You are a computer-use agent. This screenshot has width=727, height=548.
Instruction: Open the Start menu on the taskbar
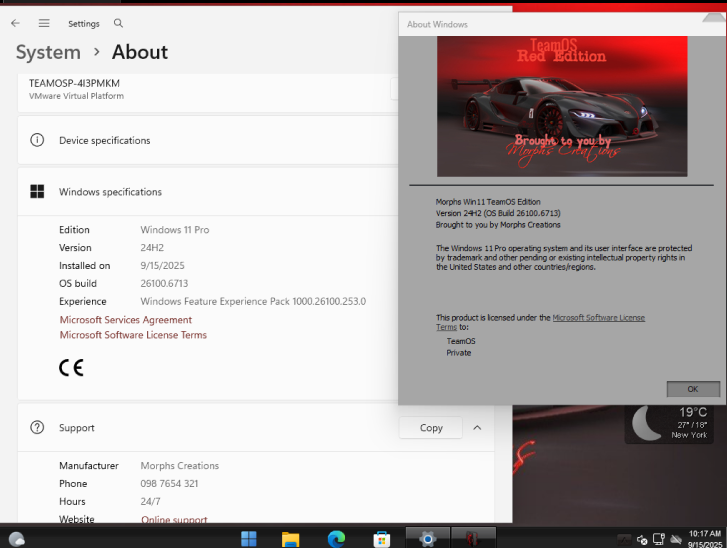249,539
